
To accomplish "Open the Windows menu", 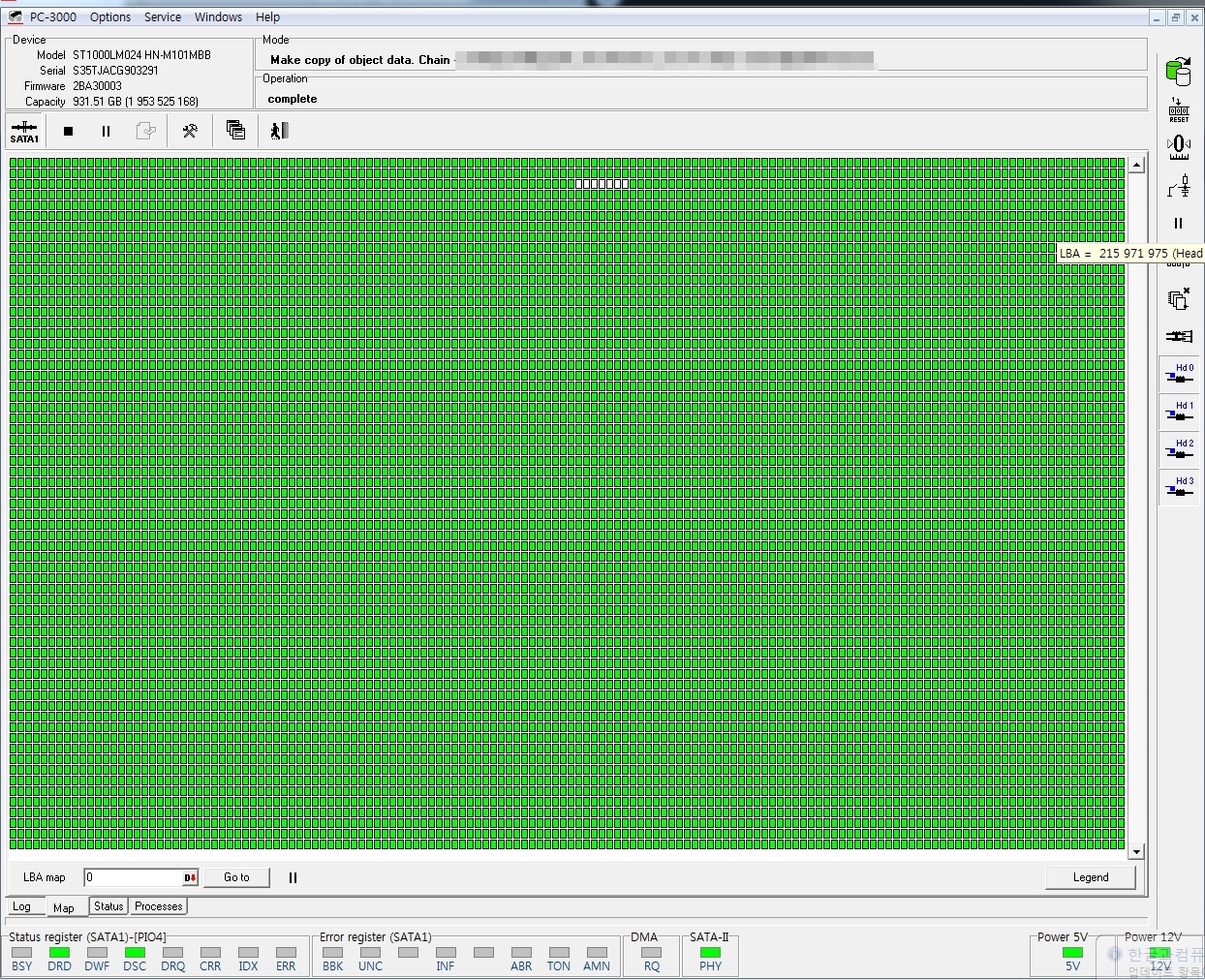I will tap(218, 17).
